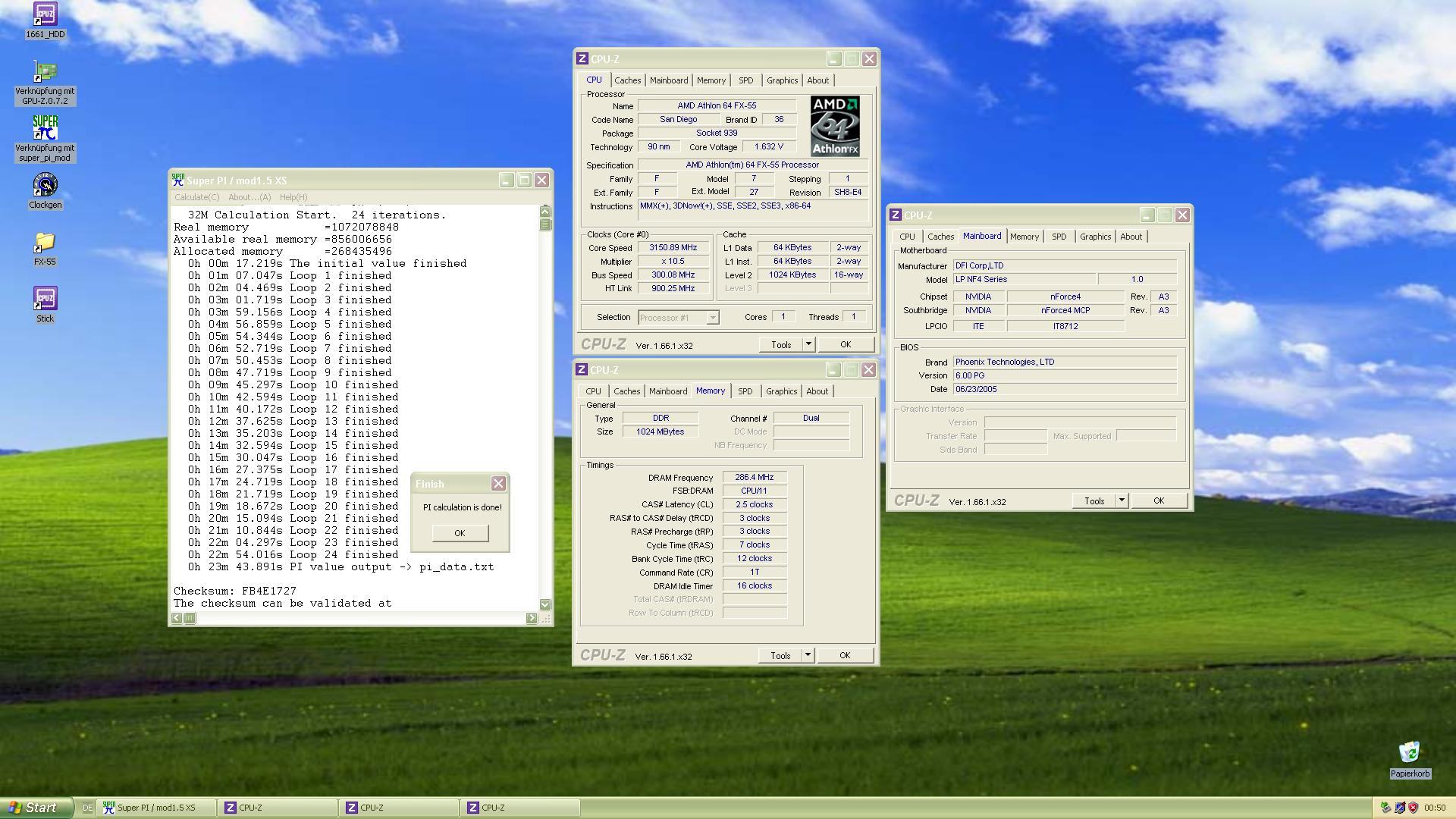Launch the super_pi_mod desktop shortcut
Image resolution: width=1456 pixels, height=819 pixels.
click(x=45, y=127)
